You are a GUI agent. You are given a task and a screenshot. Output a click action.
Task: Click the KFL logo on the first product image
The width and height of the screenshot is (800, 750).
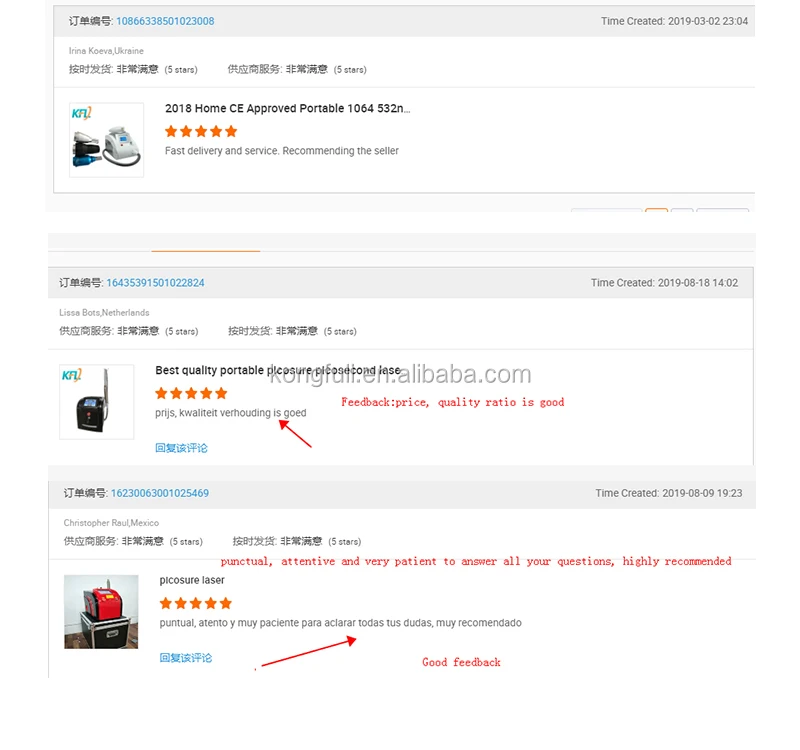coord(81,113)
